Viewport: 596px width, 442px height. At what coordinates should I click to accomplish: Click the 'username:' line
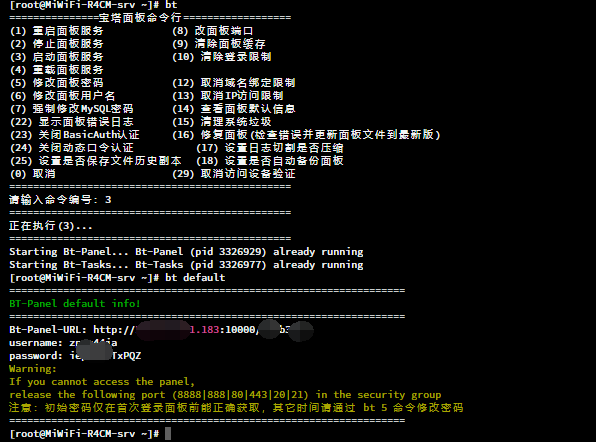tap(63, 343)
